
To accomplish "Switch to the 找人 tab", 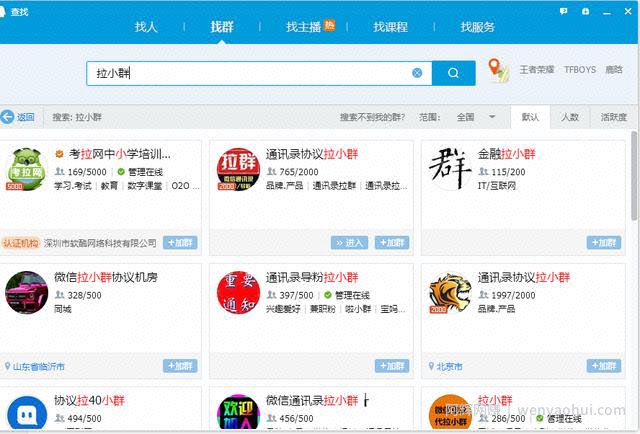I will [x=146, y=27].
